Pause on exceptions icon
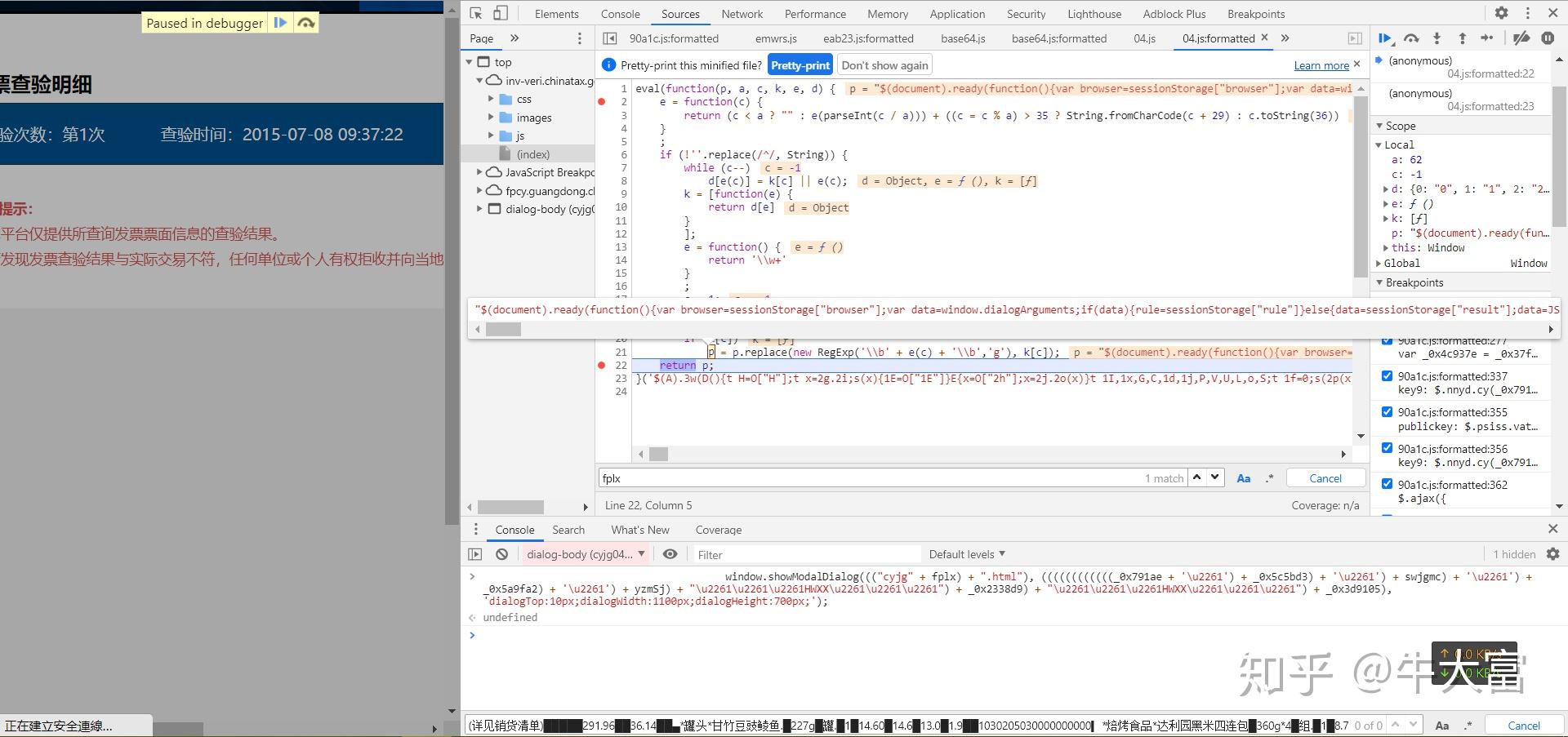1568x737 pixels. [x=1547, y=38]
